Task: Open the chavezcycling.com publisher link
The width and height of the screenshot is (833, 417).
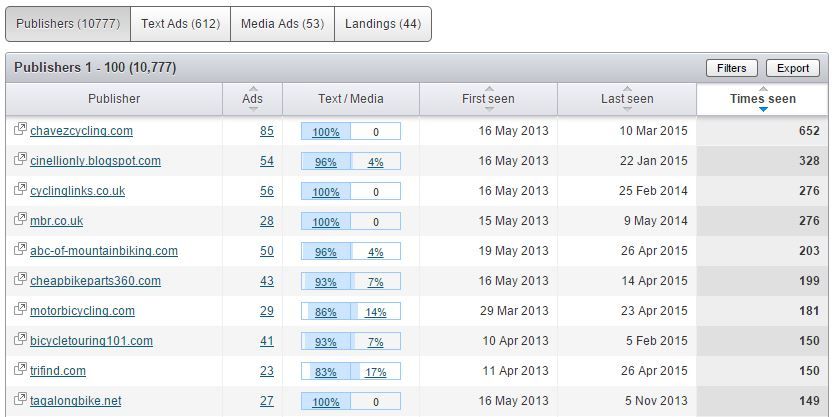Action: point(81,131)
